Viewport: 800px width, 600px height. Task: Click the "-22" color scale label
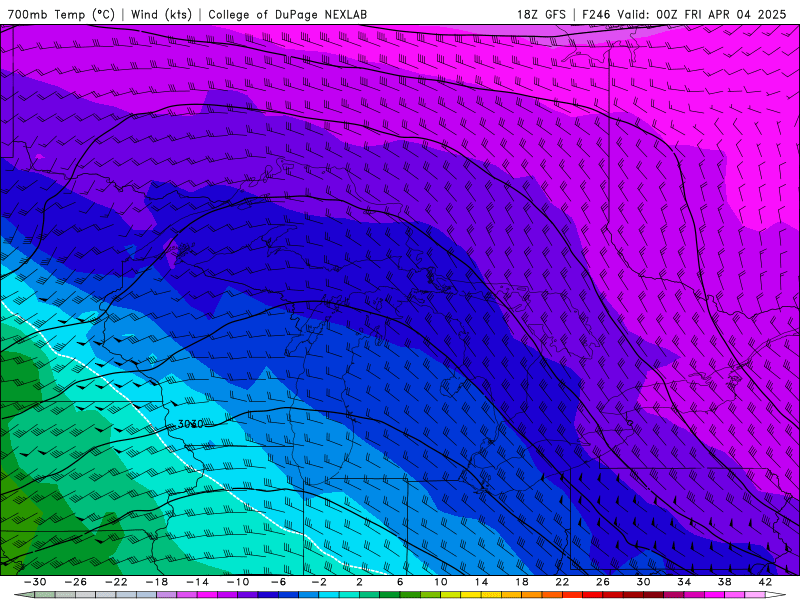click(x=116, y=582)
